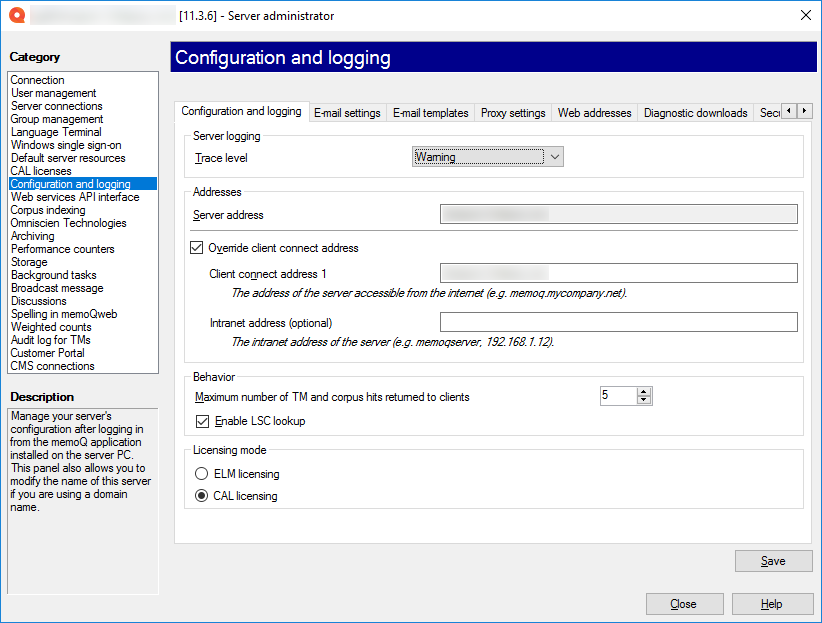822x623 pixels.
Task: Select CAL licensing
Action: (x=202, y=495)
